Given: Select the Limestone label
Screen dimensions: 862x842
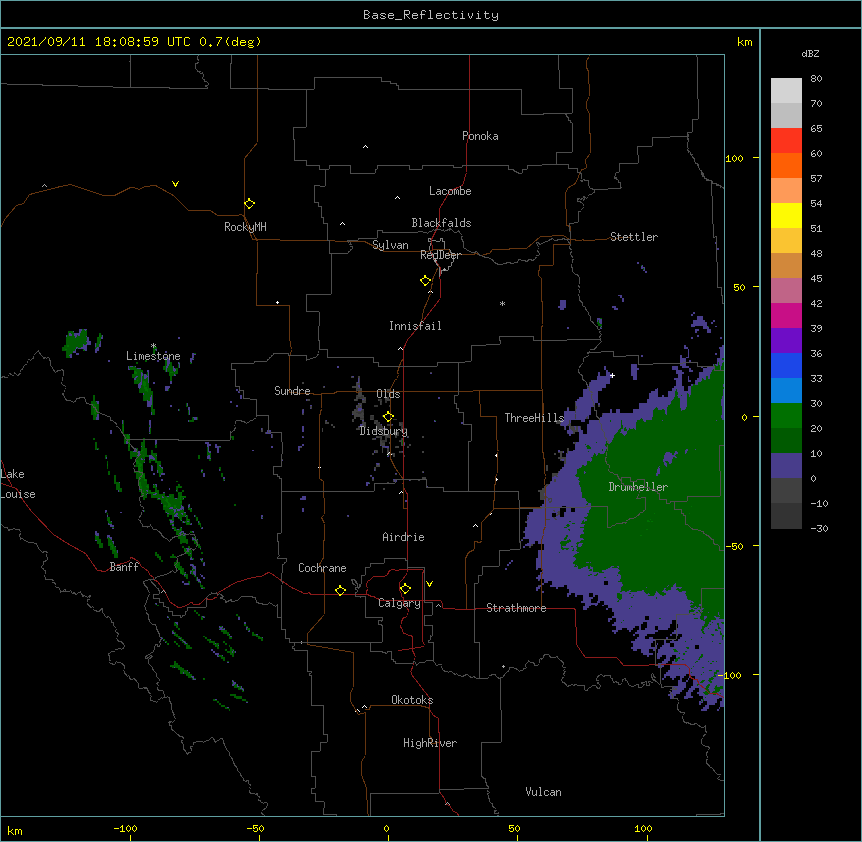Looking at the screenshot, I should point(153,356).
